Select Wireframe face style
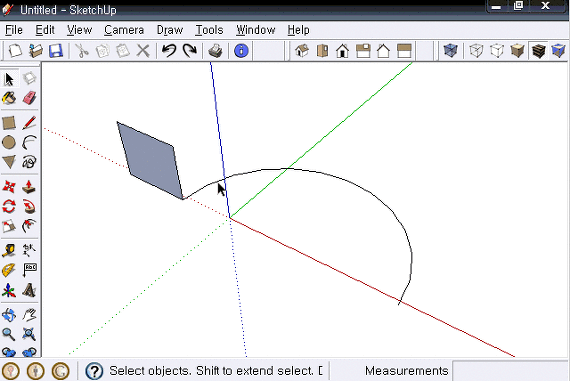Viewport: 570px width, 381px height. pyautogui.click(x=476, y=51)
